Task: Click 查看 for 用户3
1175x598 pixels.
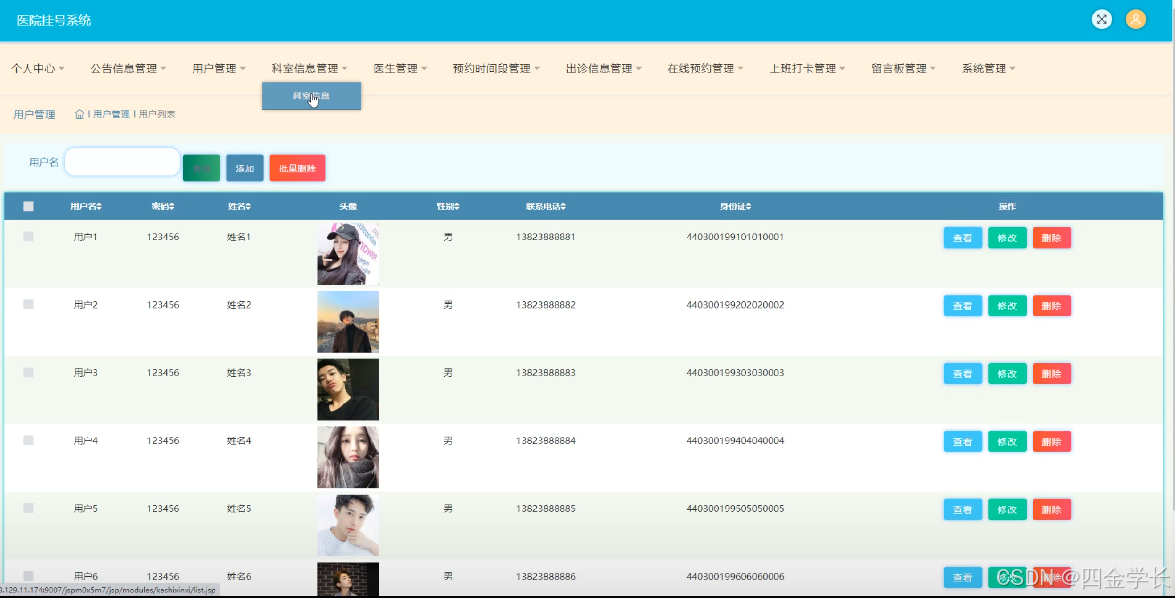Action: 962,373
